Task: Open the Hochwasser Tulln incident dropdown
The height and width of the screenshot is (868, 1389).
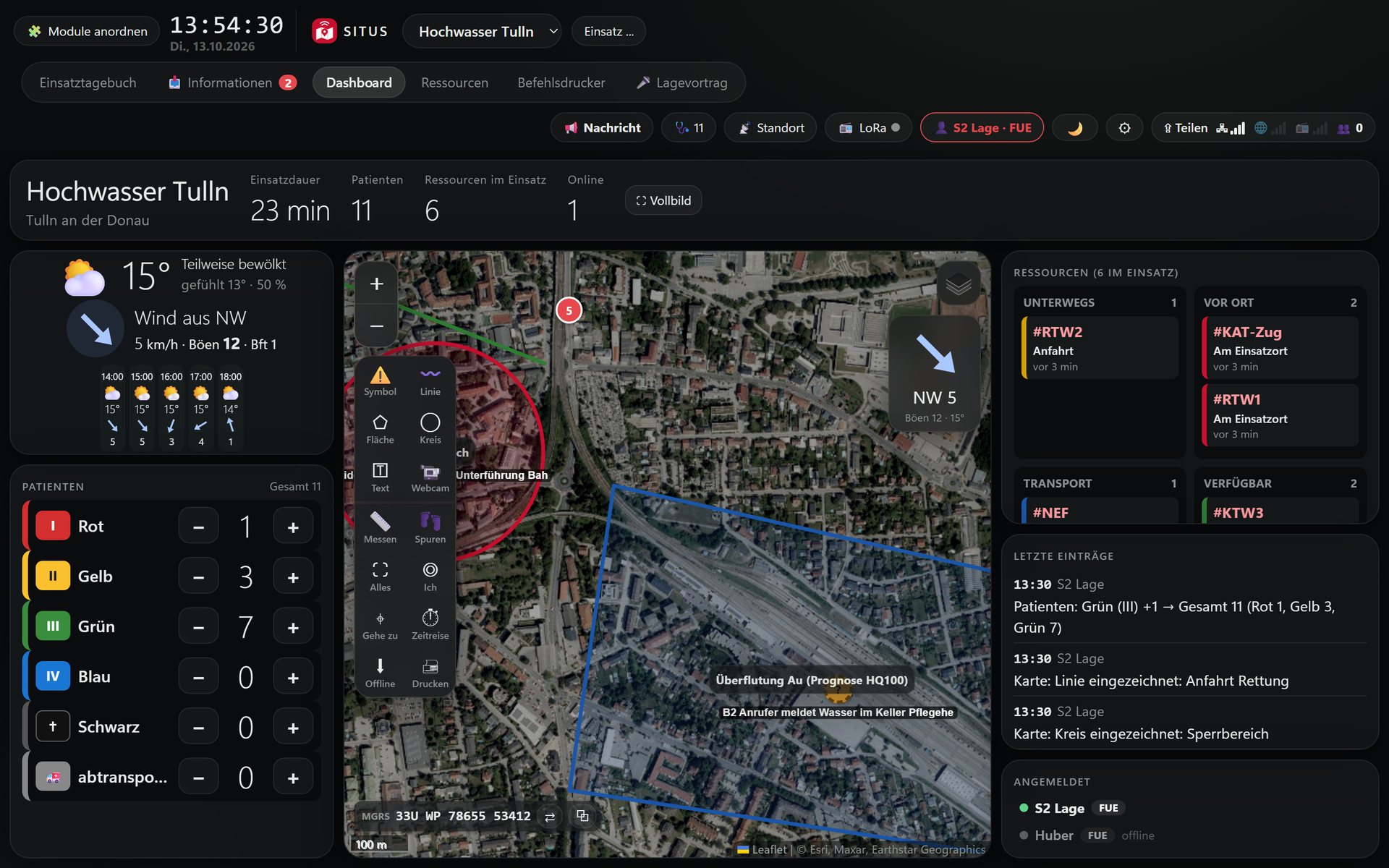Action: point(482,32)
